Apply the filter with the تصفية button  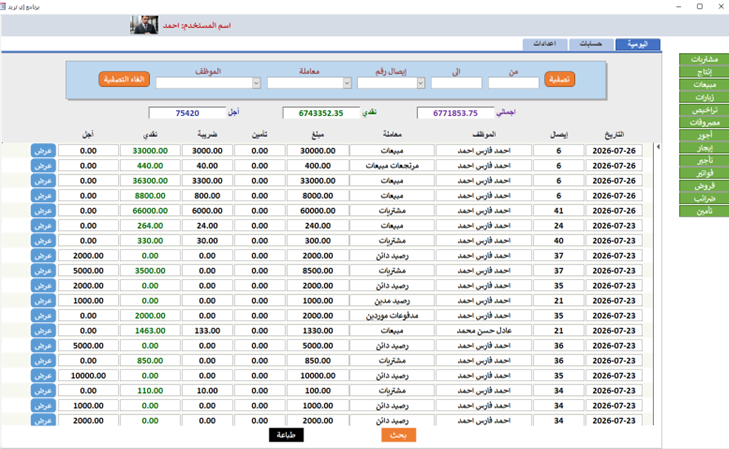coord(559,79)
